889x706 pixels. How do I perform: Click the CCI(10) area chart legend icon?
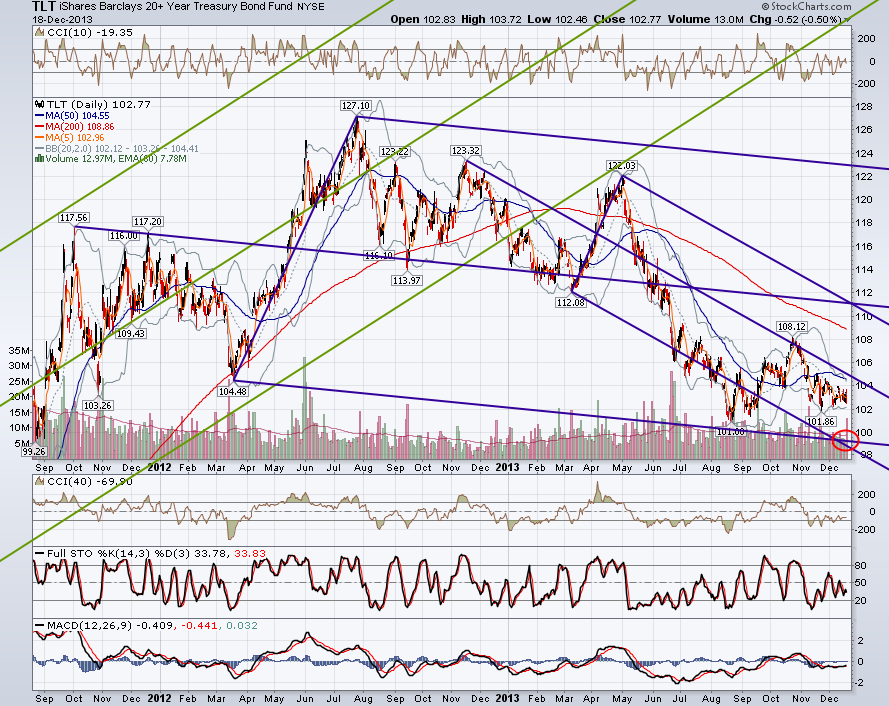pos(40,33)
